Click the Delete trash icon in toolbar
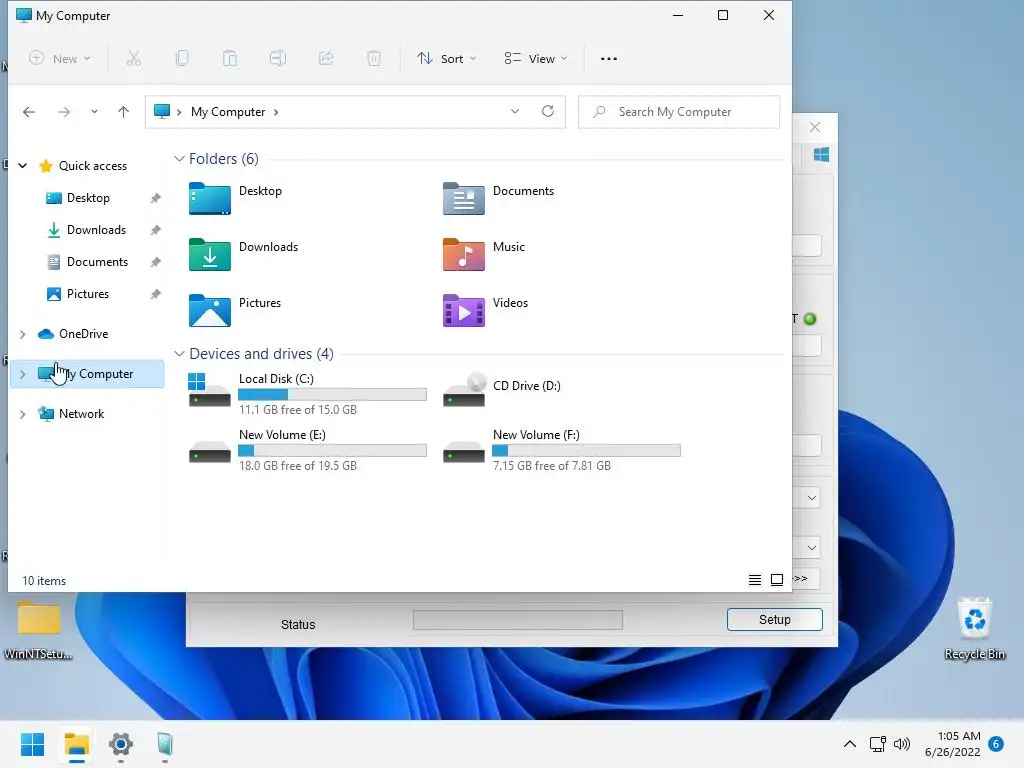This screenshot has width=1024, height=768. point(374,59)
